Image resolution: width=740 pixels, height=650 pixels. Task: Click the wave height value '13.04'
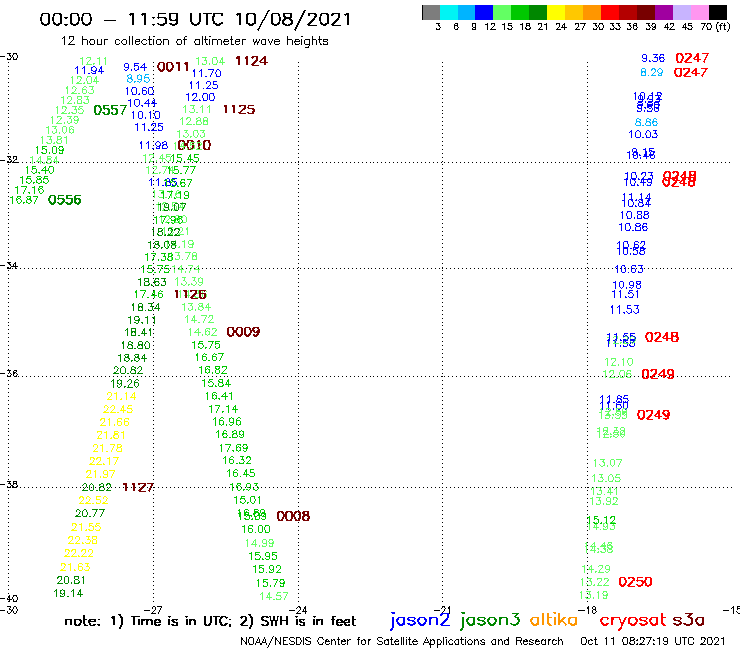[210, 61]
